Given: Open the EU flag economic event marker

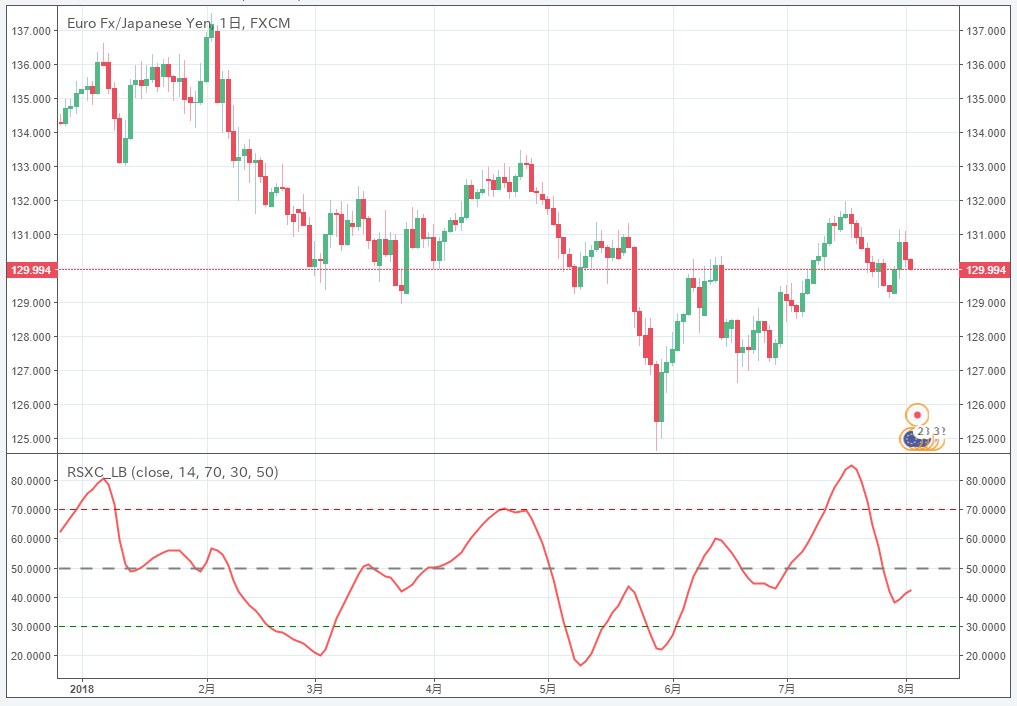Looking at the screenshot, I should (x=911, y=439).
